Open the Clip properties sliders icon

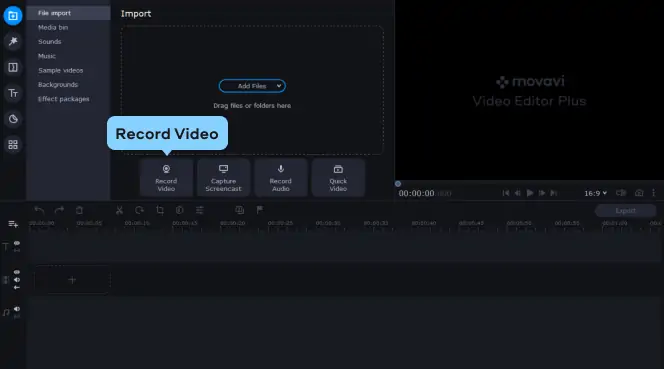pos(199,210)
